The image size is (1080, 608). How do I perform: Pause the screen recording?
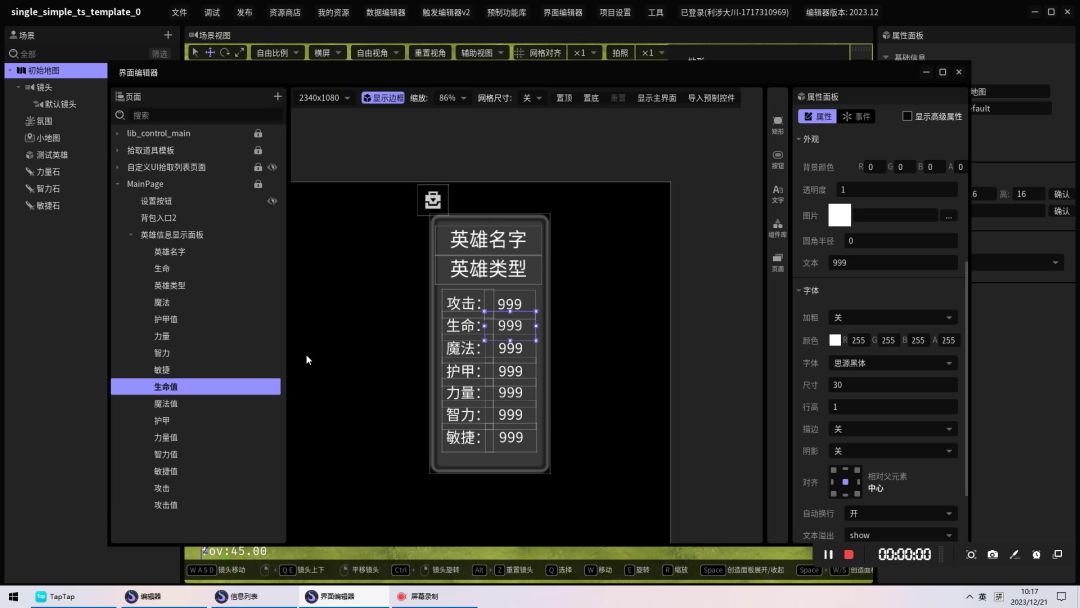coord(828,554)
